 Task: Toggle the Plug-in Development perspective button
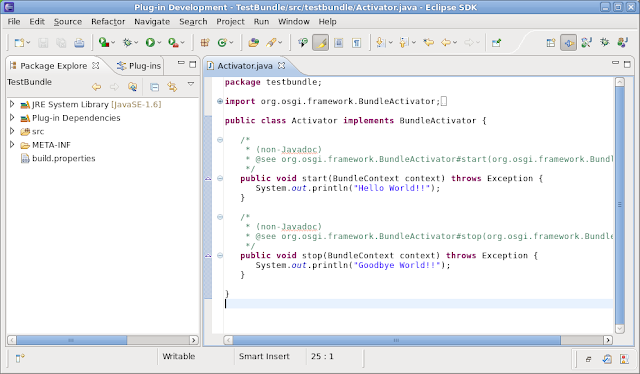click(x=569, y=42)
